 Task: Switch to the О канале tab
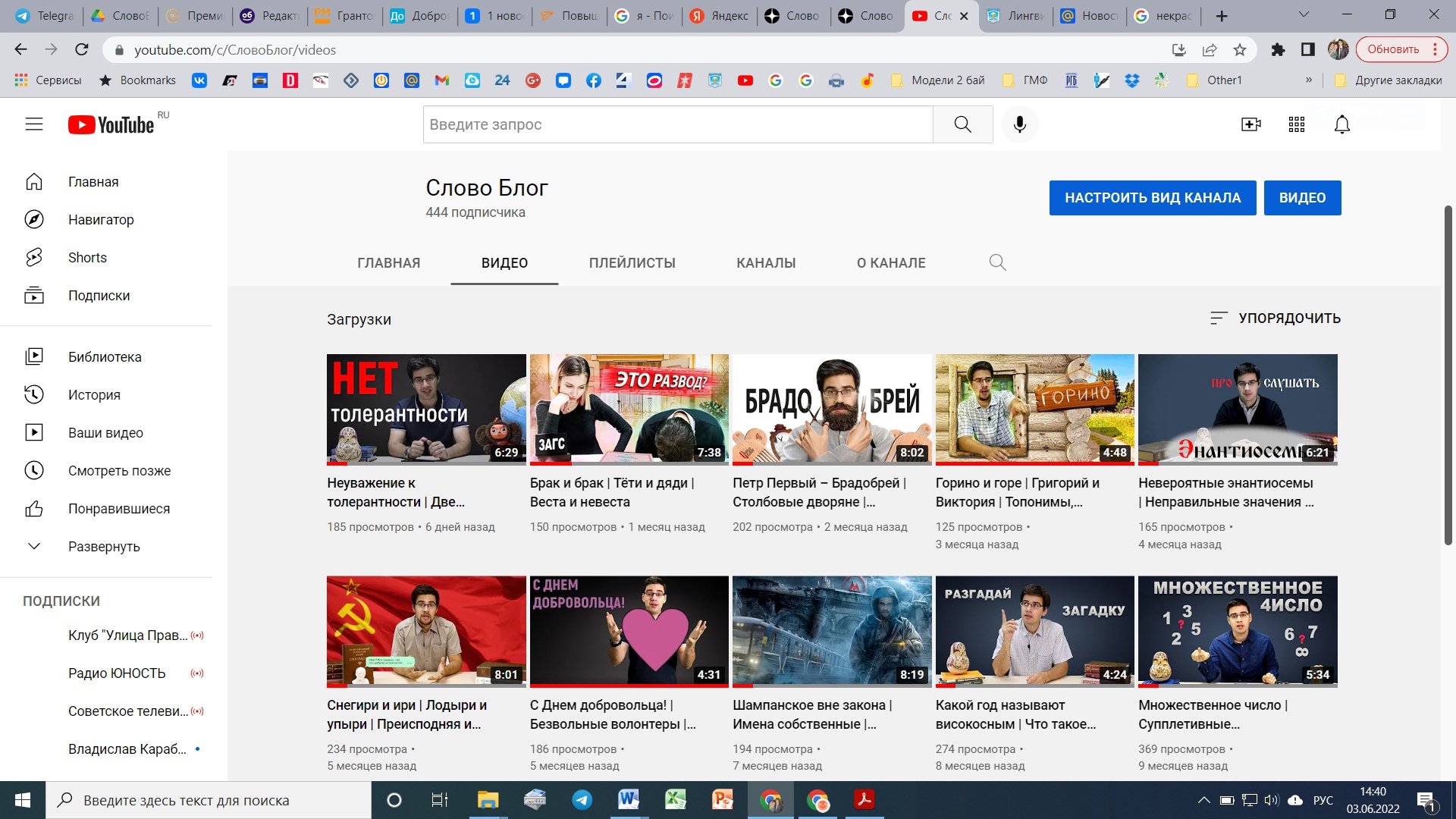[x=891, y=263]
